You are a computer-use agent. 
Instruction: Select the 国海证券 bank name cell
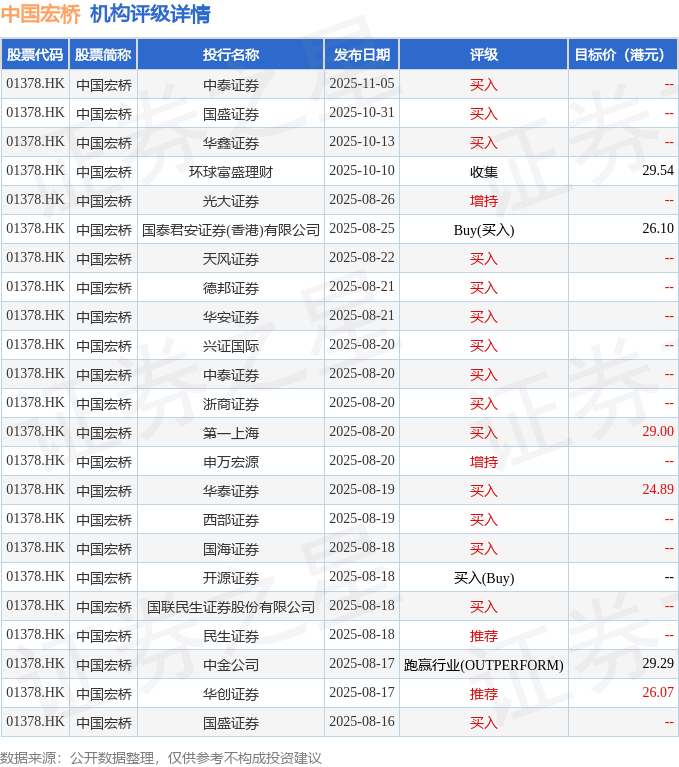[231, 549]
